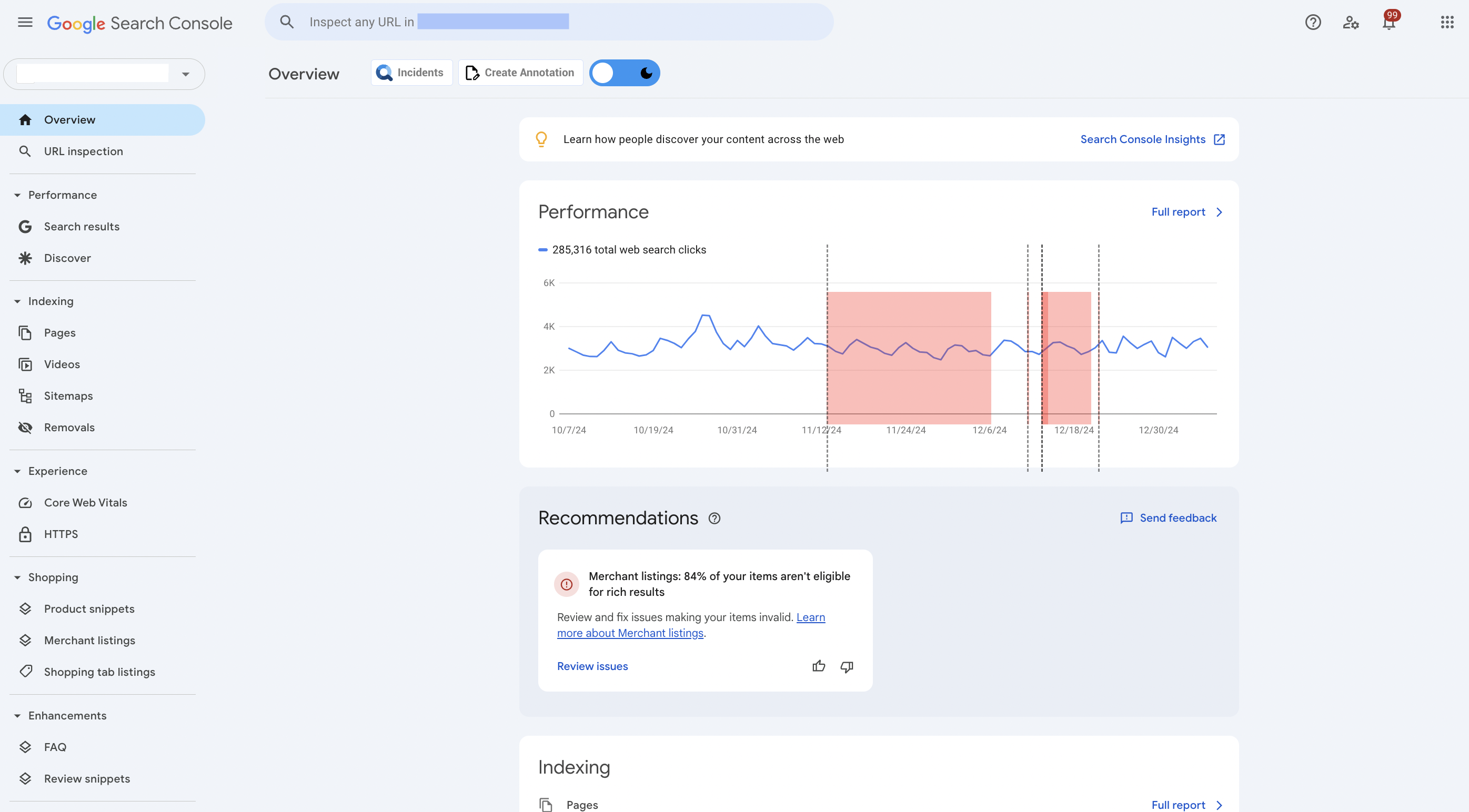Collapse the Indexing sidebar section

pyautogui.click(x=17, y=301)
